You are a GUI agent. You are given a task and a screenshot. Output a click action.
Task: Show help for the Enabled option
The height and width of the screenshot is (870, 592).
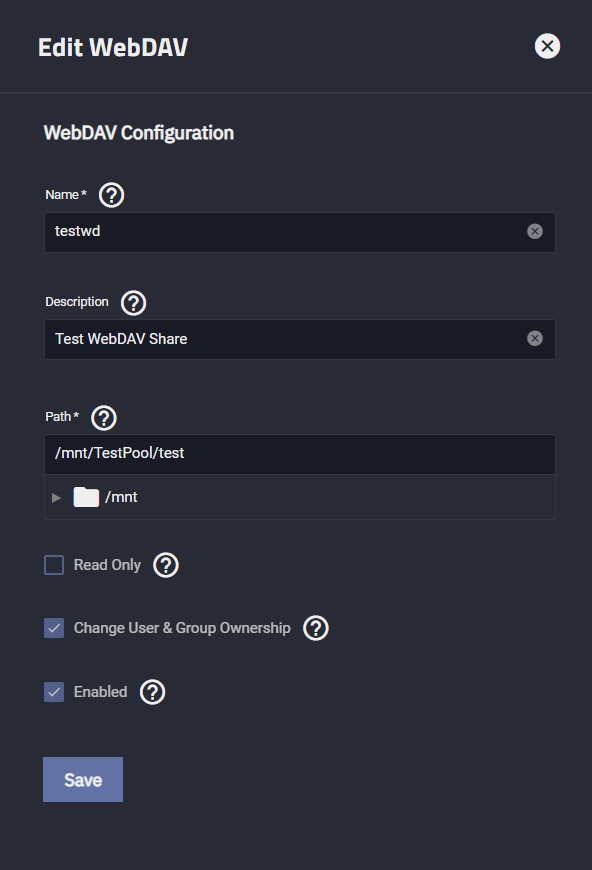(153, 692)
